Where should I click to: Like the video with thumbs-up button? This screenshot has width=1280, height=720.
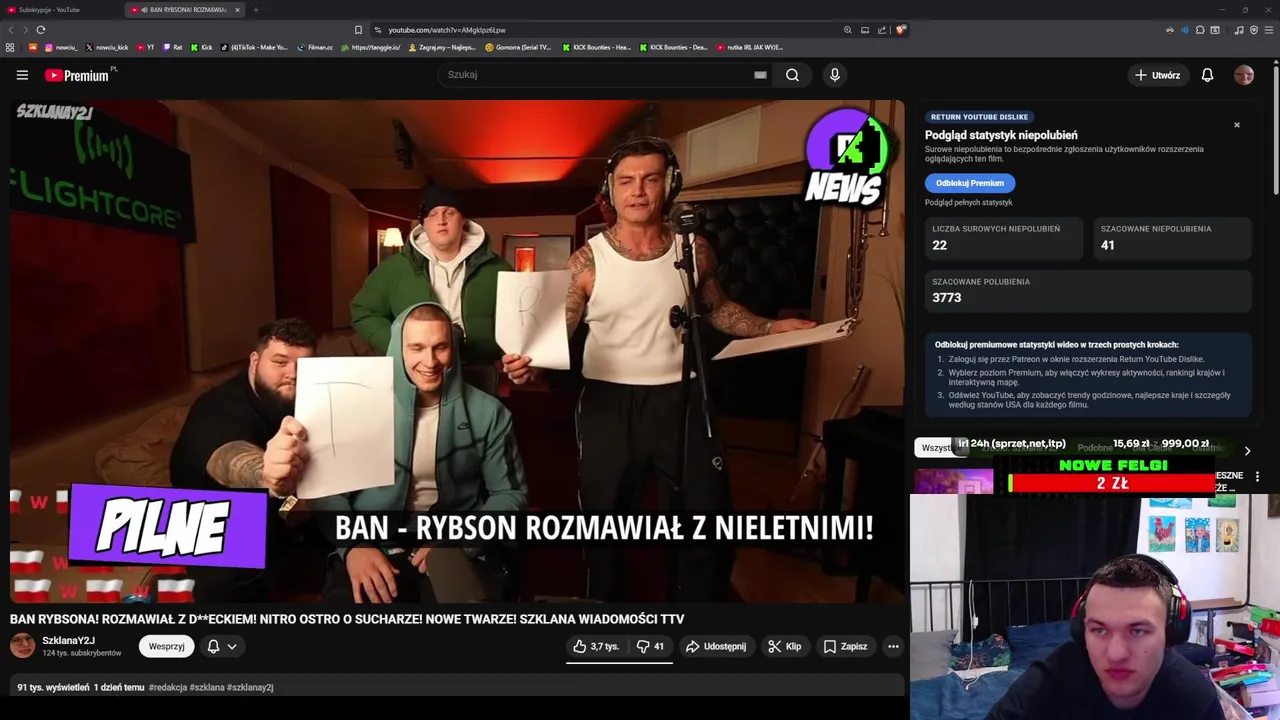coord(596,647)
